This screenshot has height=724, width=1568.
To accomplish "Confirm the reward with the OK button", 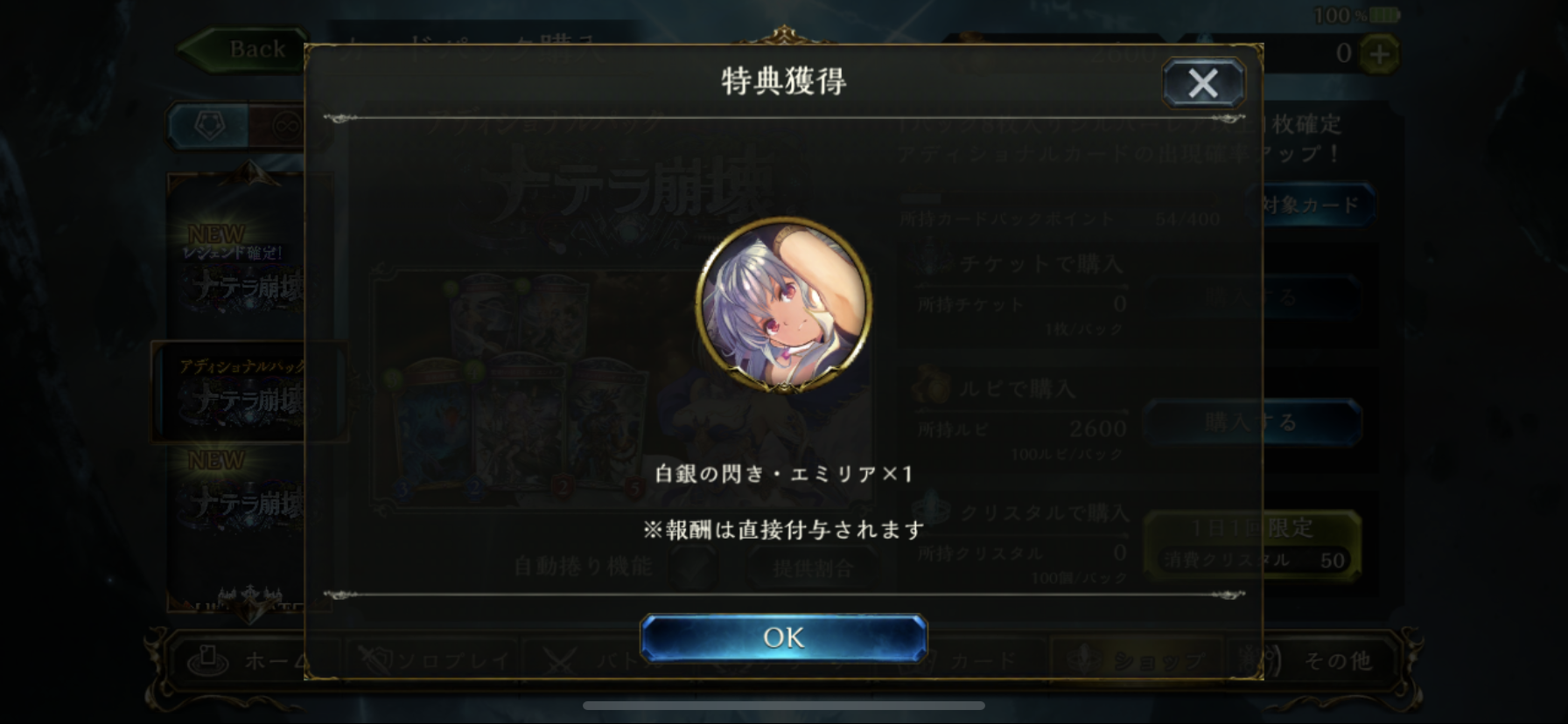I will 783,637.
